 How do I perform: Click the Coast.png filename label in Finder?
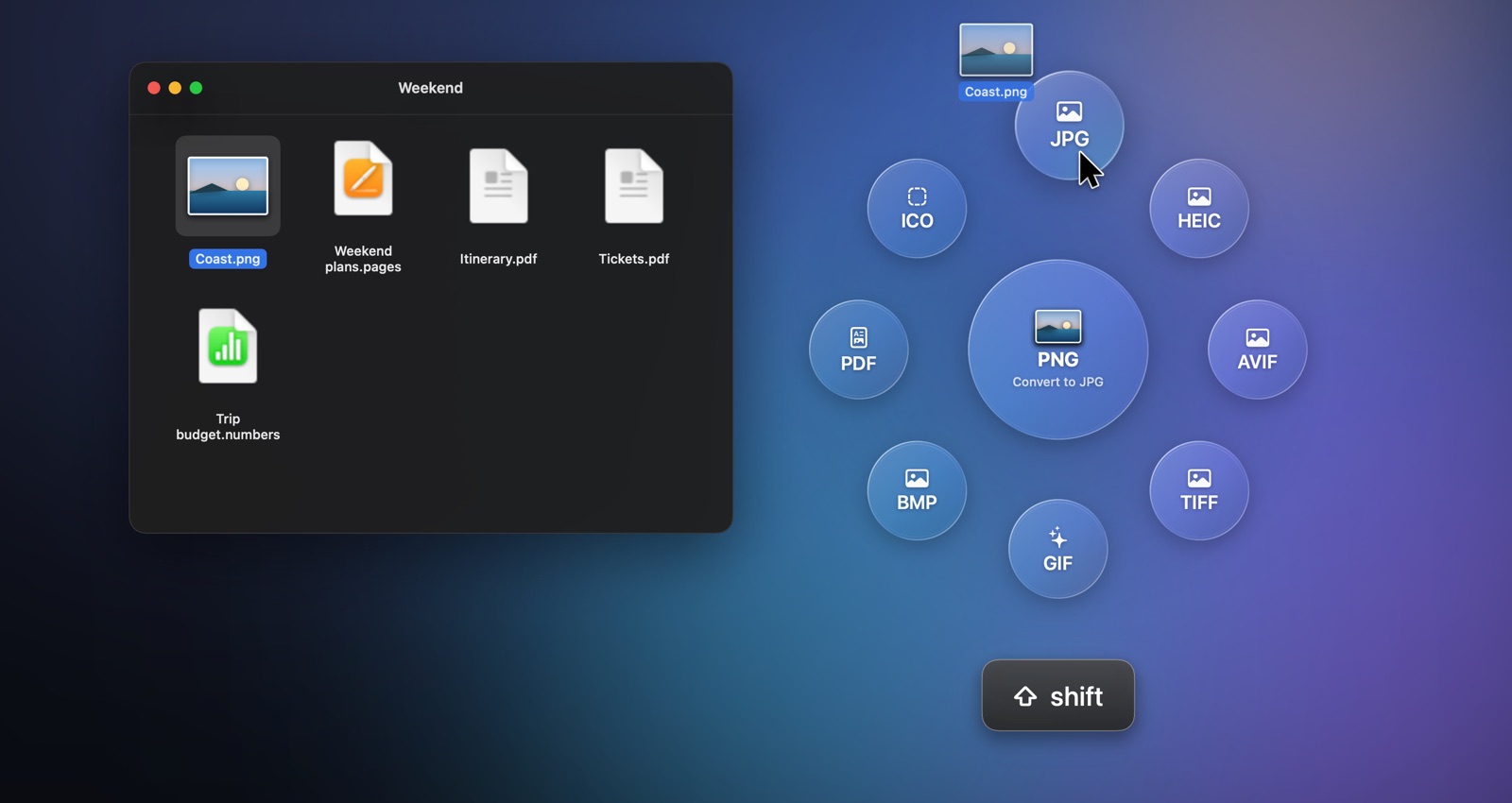228,259
